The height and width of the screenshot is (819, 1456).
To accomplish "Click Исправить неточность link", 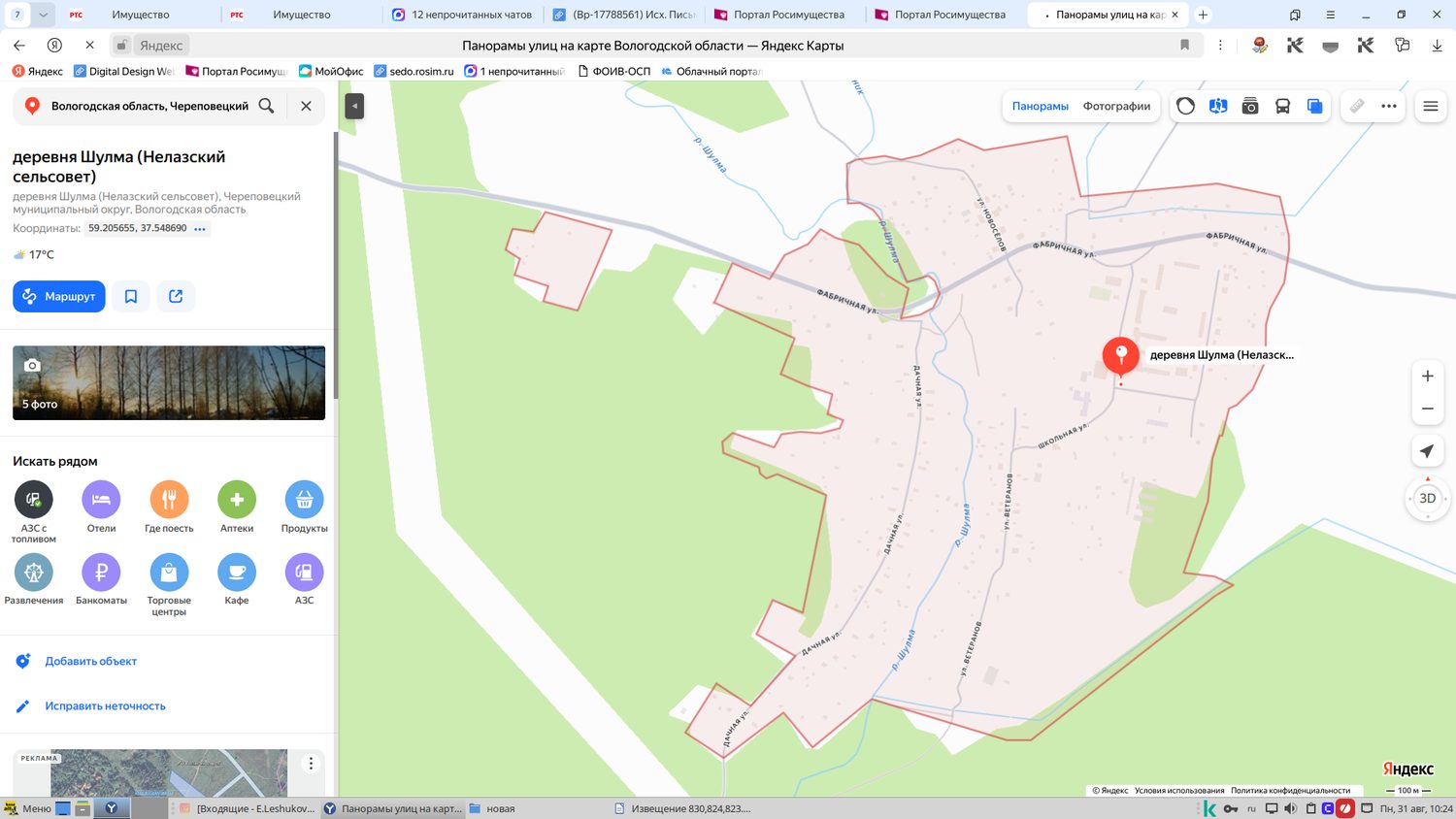I will [x=105, y=705].
